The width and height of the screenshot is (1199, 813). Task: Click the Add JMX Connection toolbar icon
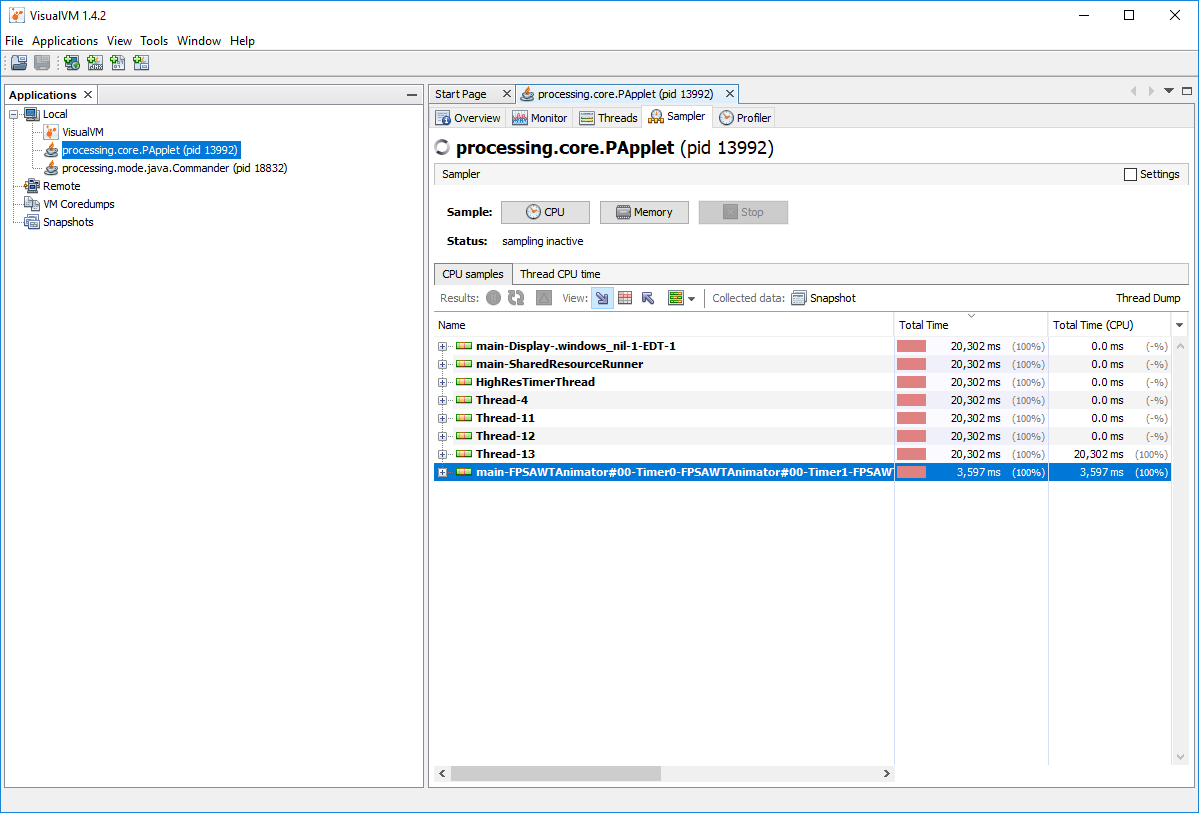pos(95,63)
